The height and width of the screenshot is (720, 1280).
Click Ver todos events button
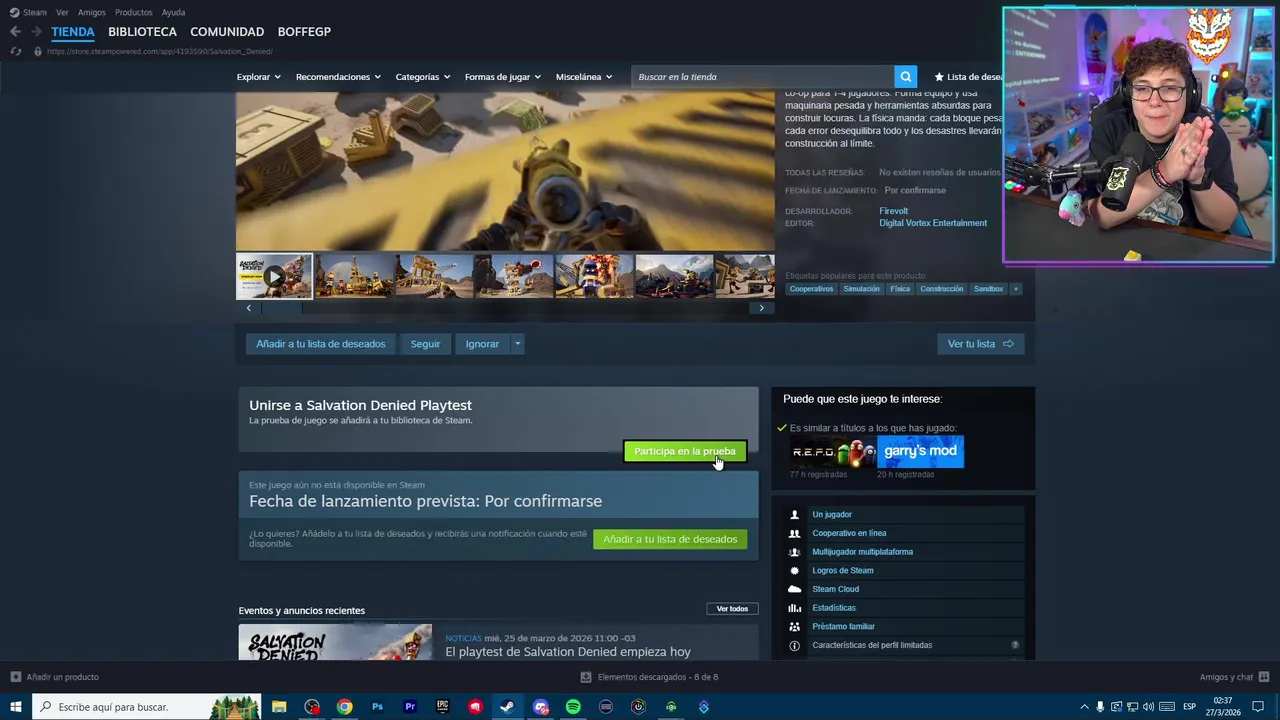(x=732, y=609)
